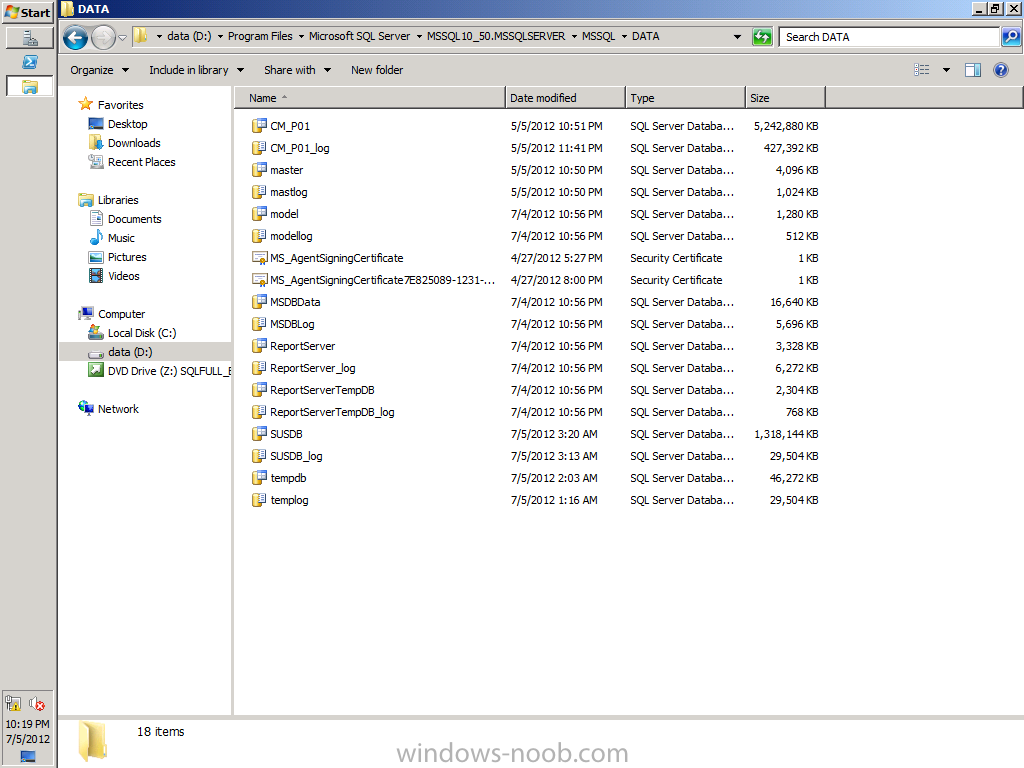Select the ReportServer file icon
Image resolution: width=1024 pixels, height=768 pixels.
[259, 345]
